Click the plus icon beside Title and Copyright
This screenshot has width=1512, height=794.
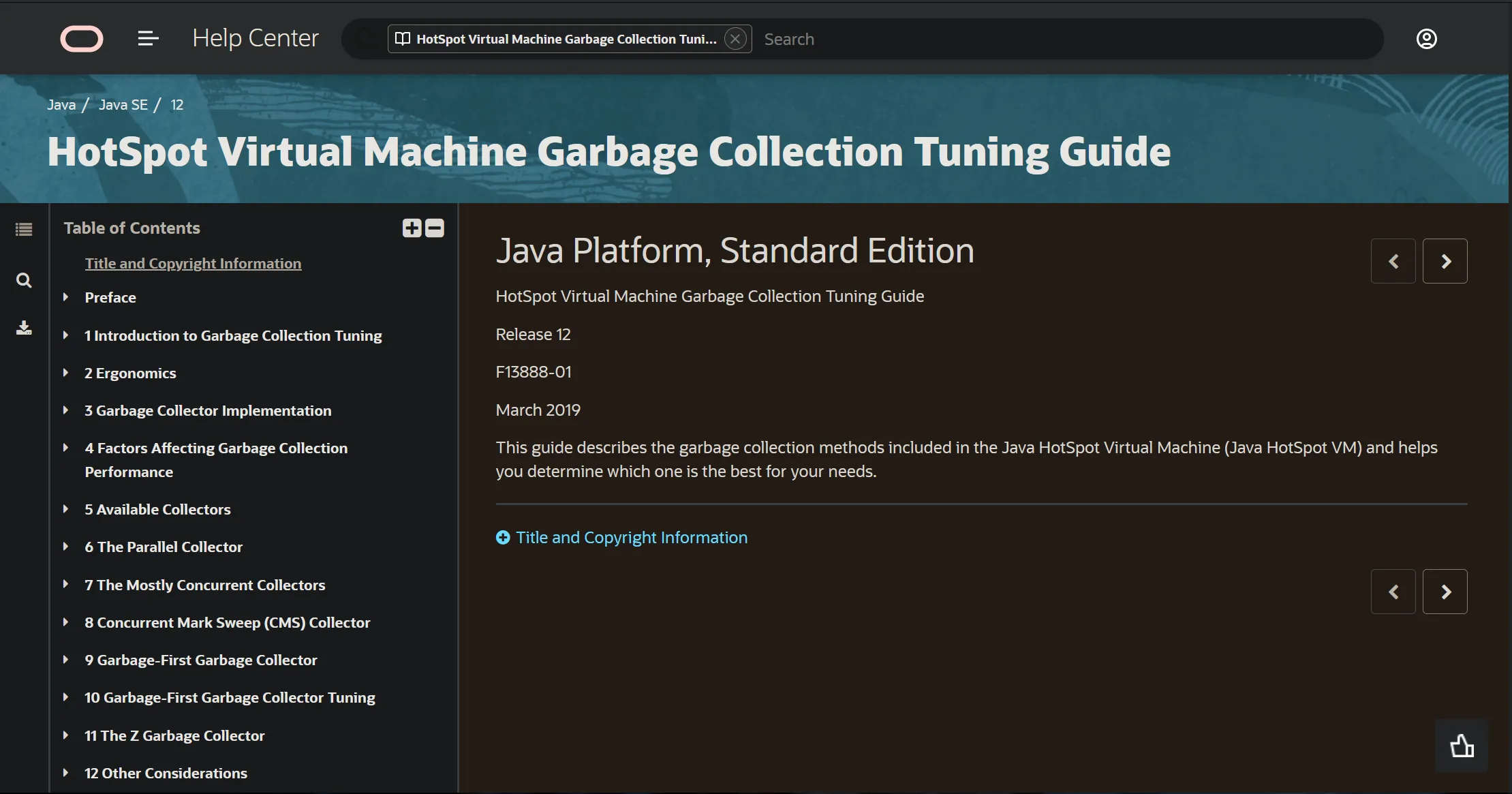(x=503, y=538)
